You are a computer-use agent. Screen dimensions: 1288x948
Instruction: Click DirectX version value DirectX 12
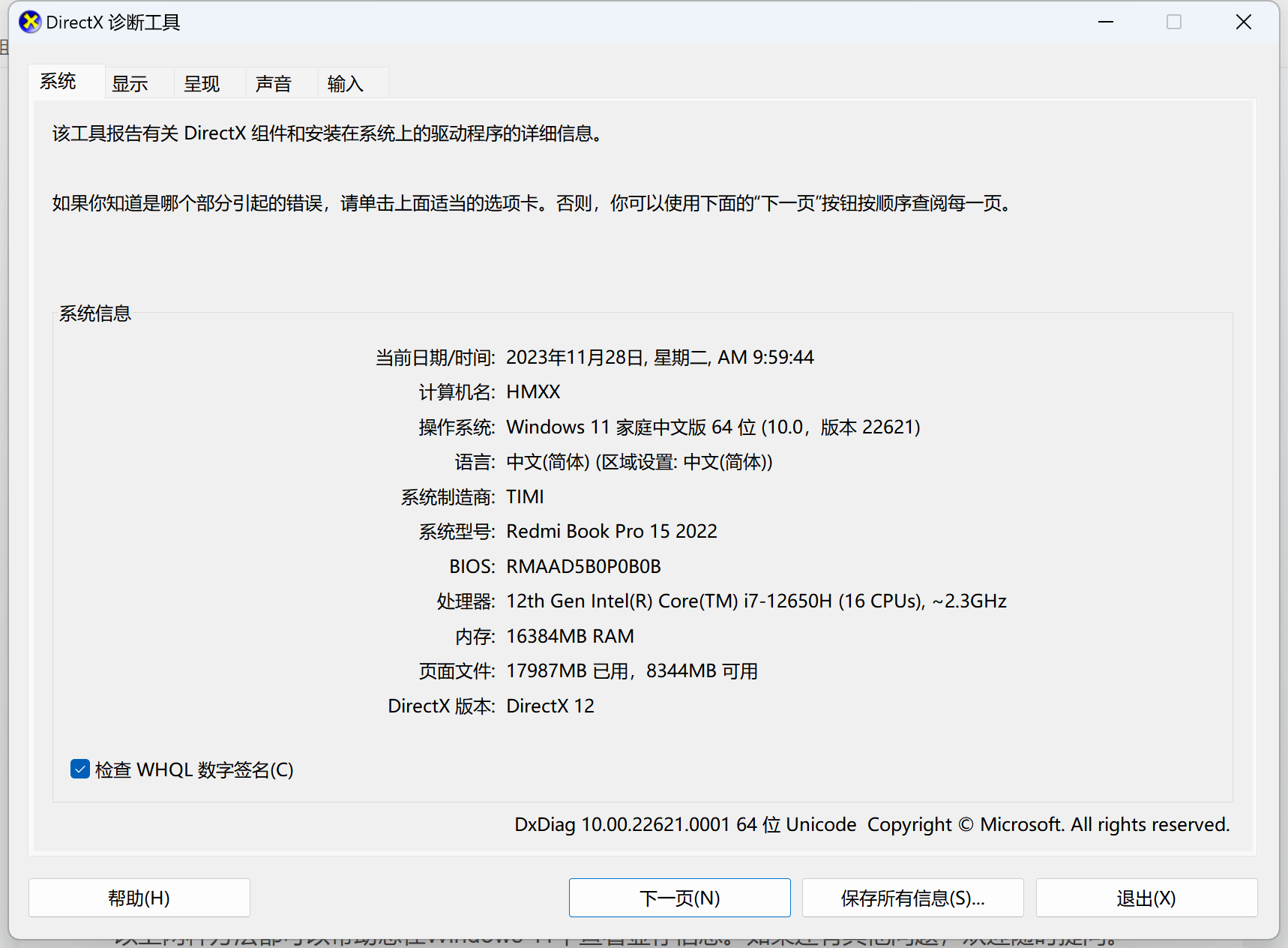tap(551, 706)
